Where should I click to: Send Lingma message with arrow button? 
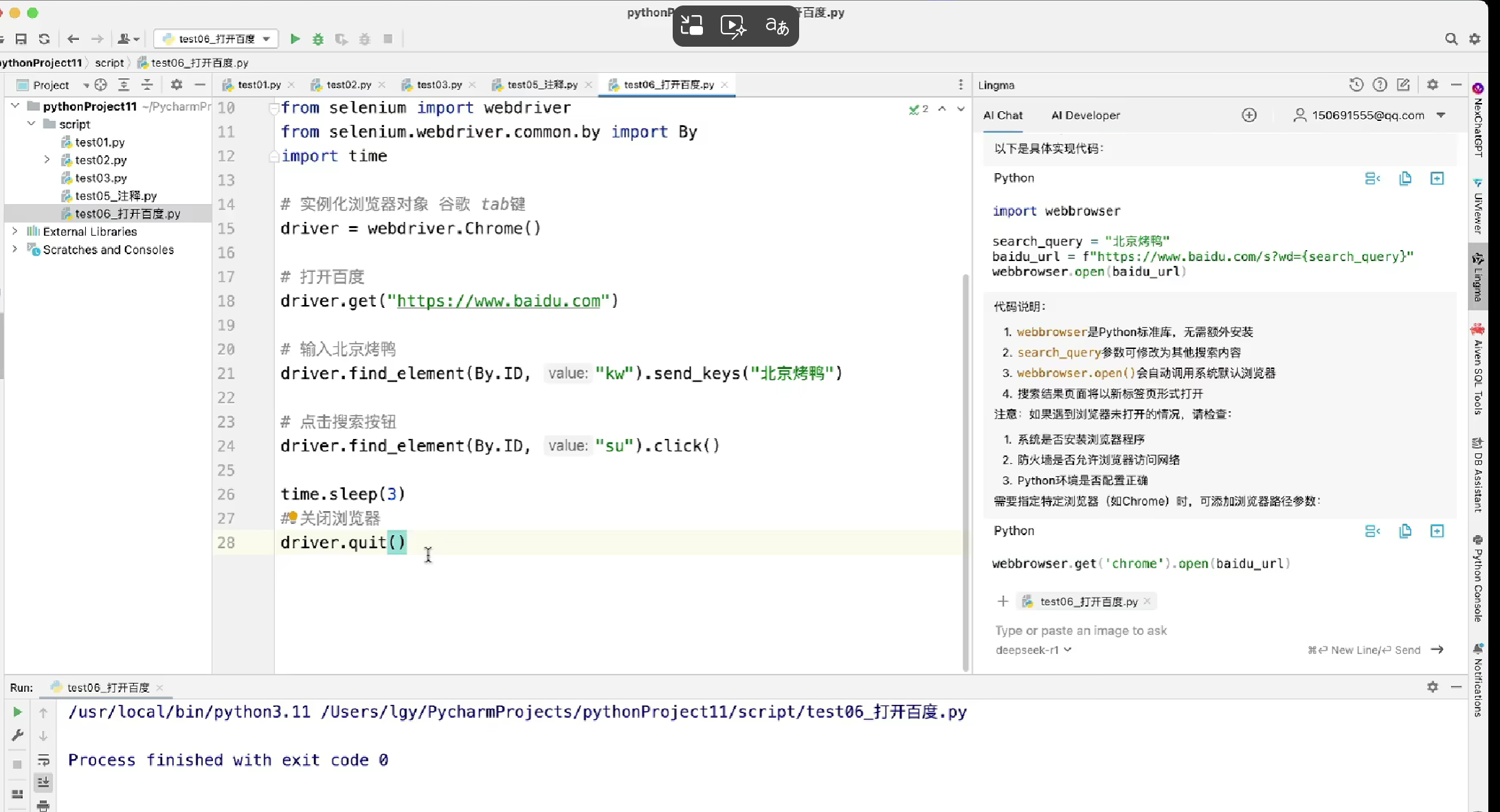pyautogui.click(x=1437, y=650)
